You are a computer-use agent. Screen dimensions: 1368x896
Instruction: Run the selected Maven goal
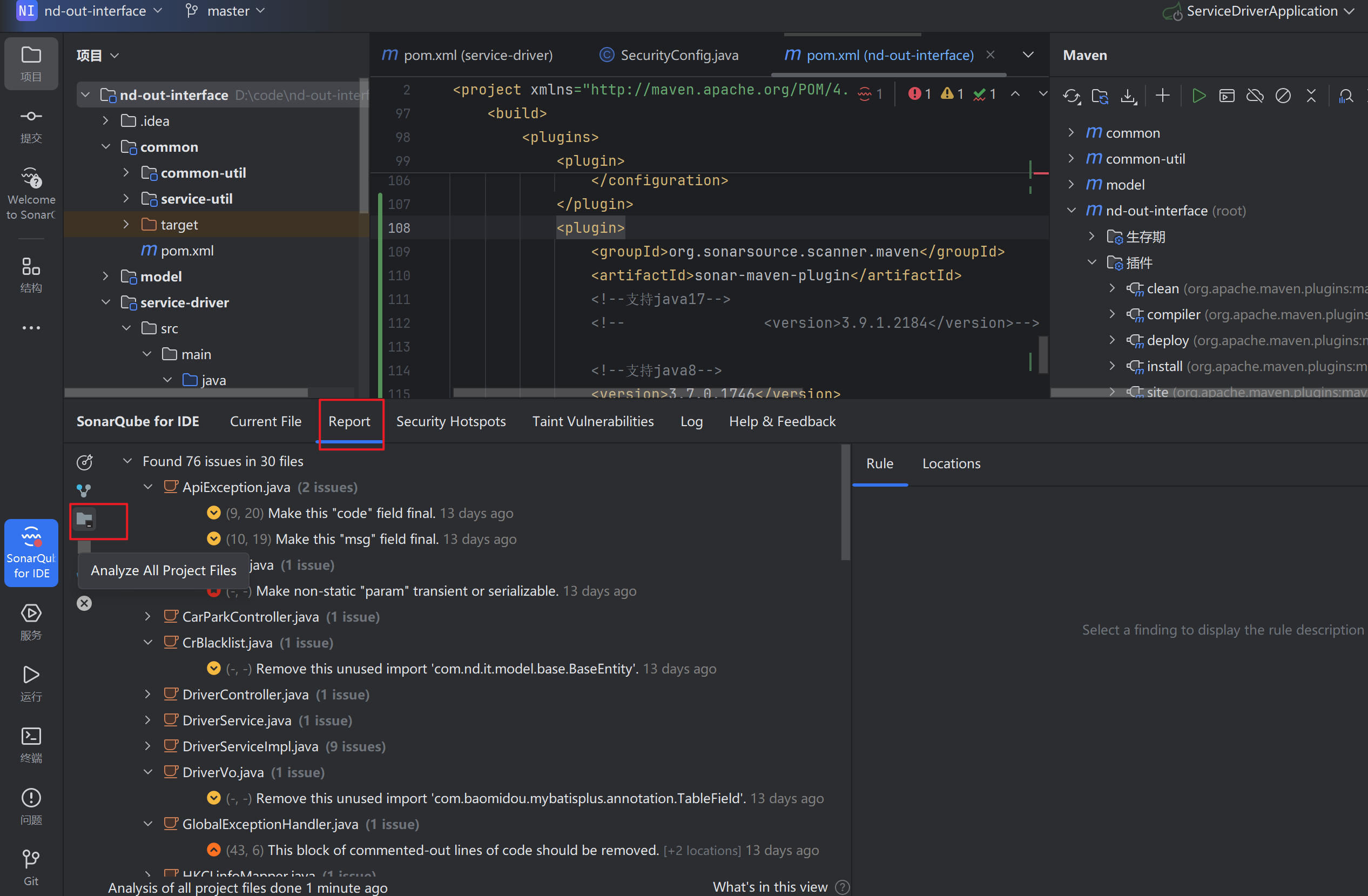1199,96
